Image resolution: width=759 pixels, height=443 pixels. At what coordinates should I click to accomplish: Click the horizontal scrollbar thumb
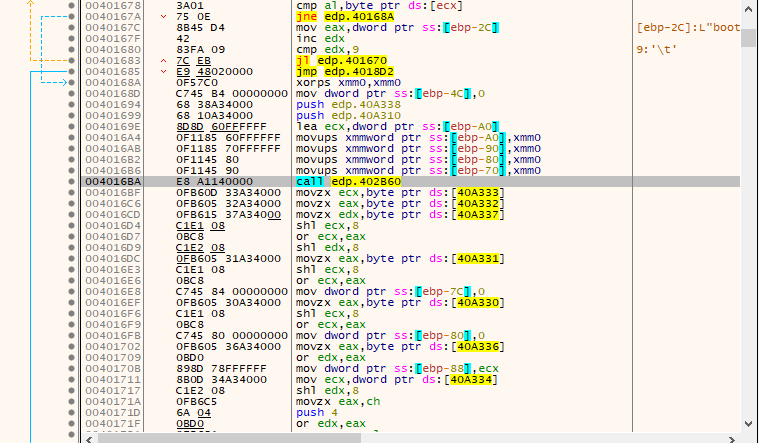[x=229, y=439]
